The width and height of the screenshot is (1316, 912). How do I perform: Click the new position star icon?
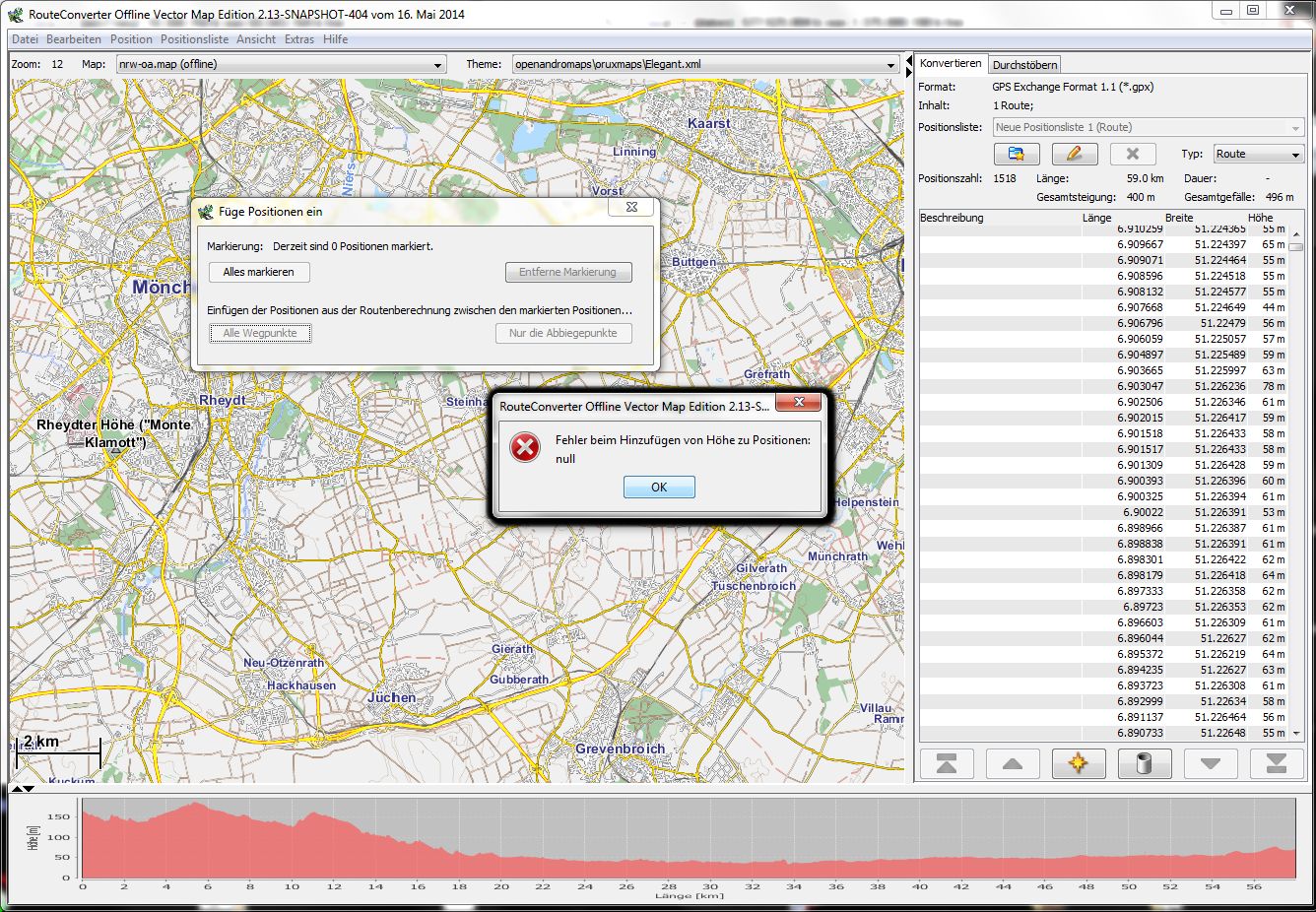pos(1078,763)
